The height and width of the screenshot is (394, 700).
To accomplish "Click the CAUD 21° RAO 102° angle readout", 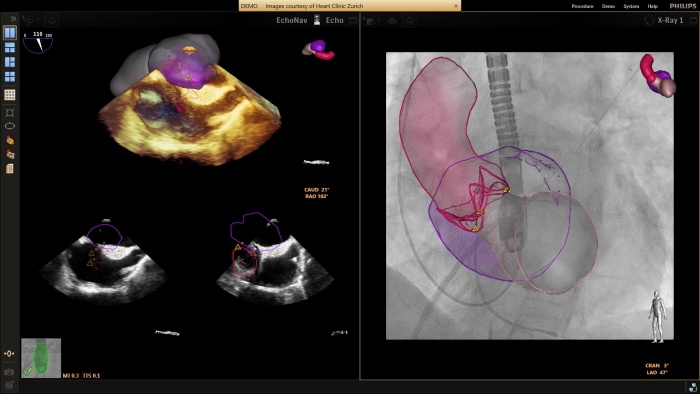I will pos(316,193).
